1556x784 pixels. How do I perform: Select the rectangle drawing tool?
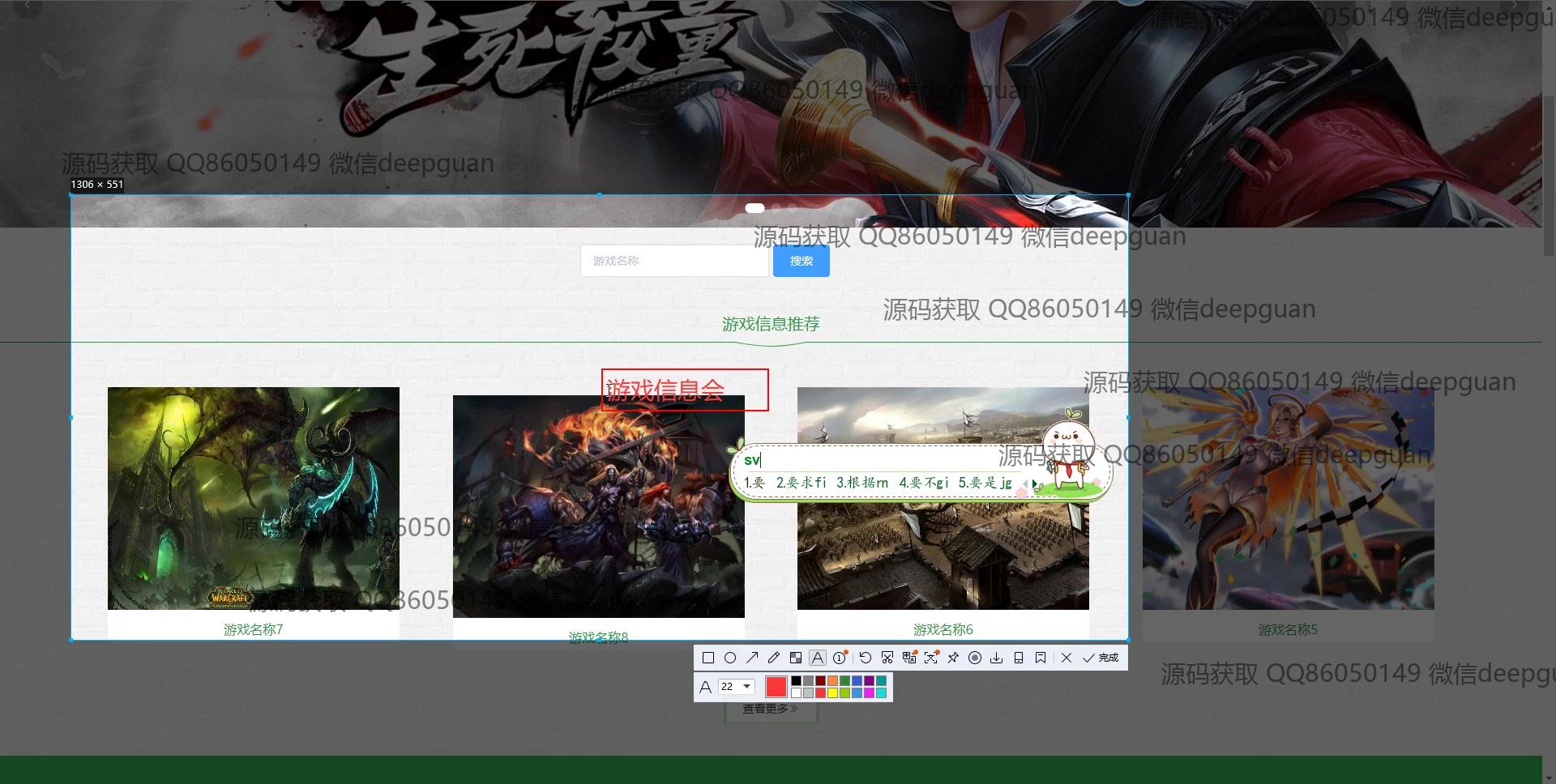point(708,658)
